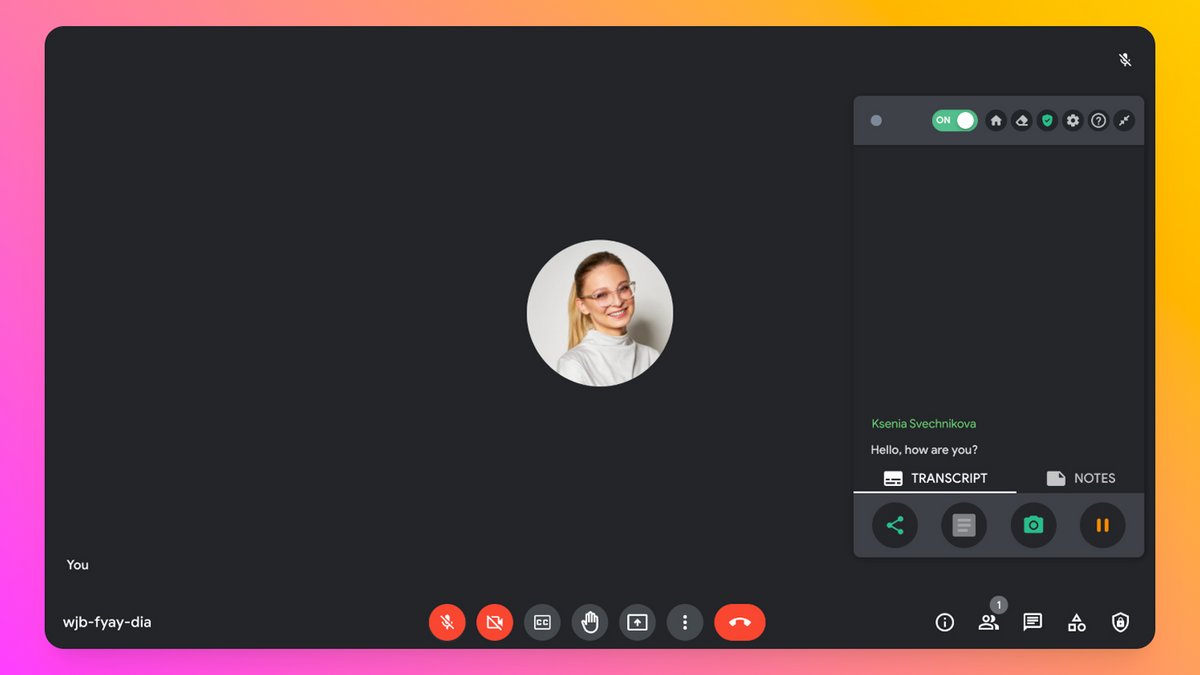The height and width of the screenshot is (675, 1200).
Task: Turn off the green ON transcription switch
Action: pos(954,120)
